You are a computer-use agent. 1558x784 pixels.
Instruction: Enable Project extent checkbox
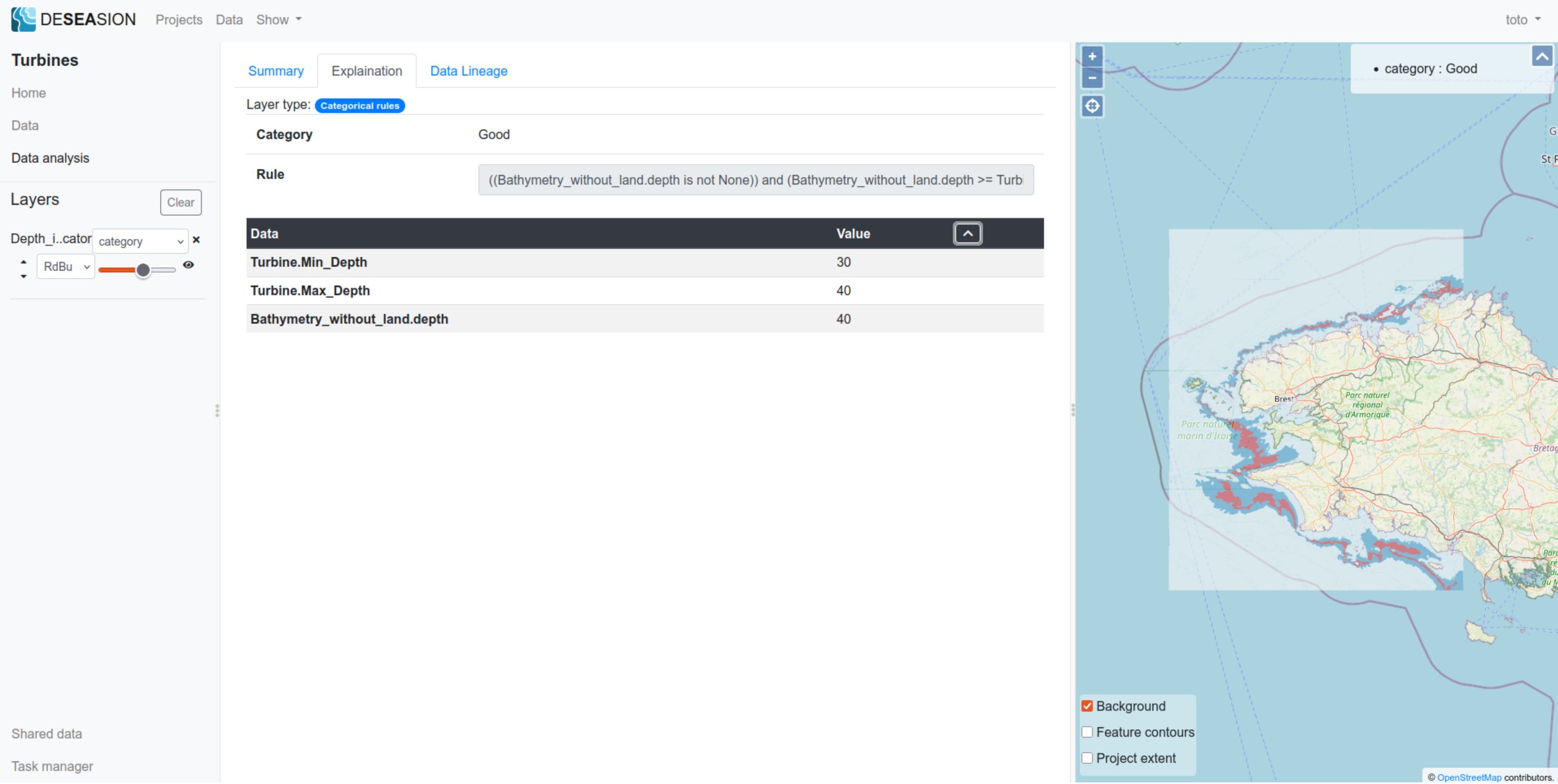coord(1087,758)
